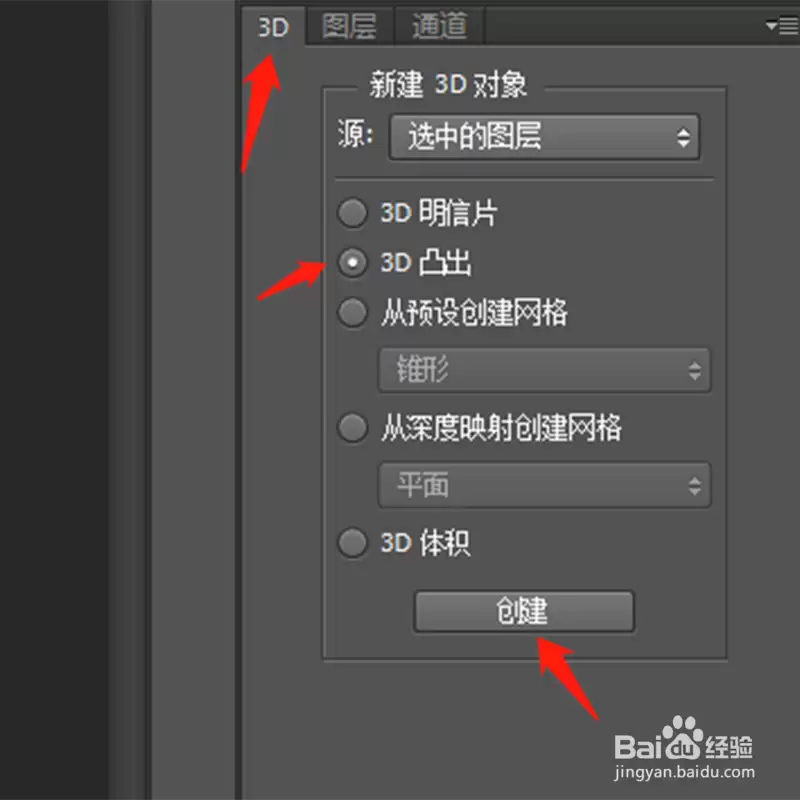The width and height of the screenshot is (800, 800).
Task: Click the arrows on the 锥形 dropdown
Action: (x=694, y=370)
